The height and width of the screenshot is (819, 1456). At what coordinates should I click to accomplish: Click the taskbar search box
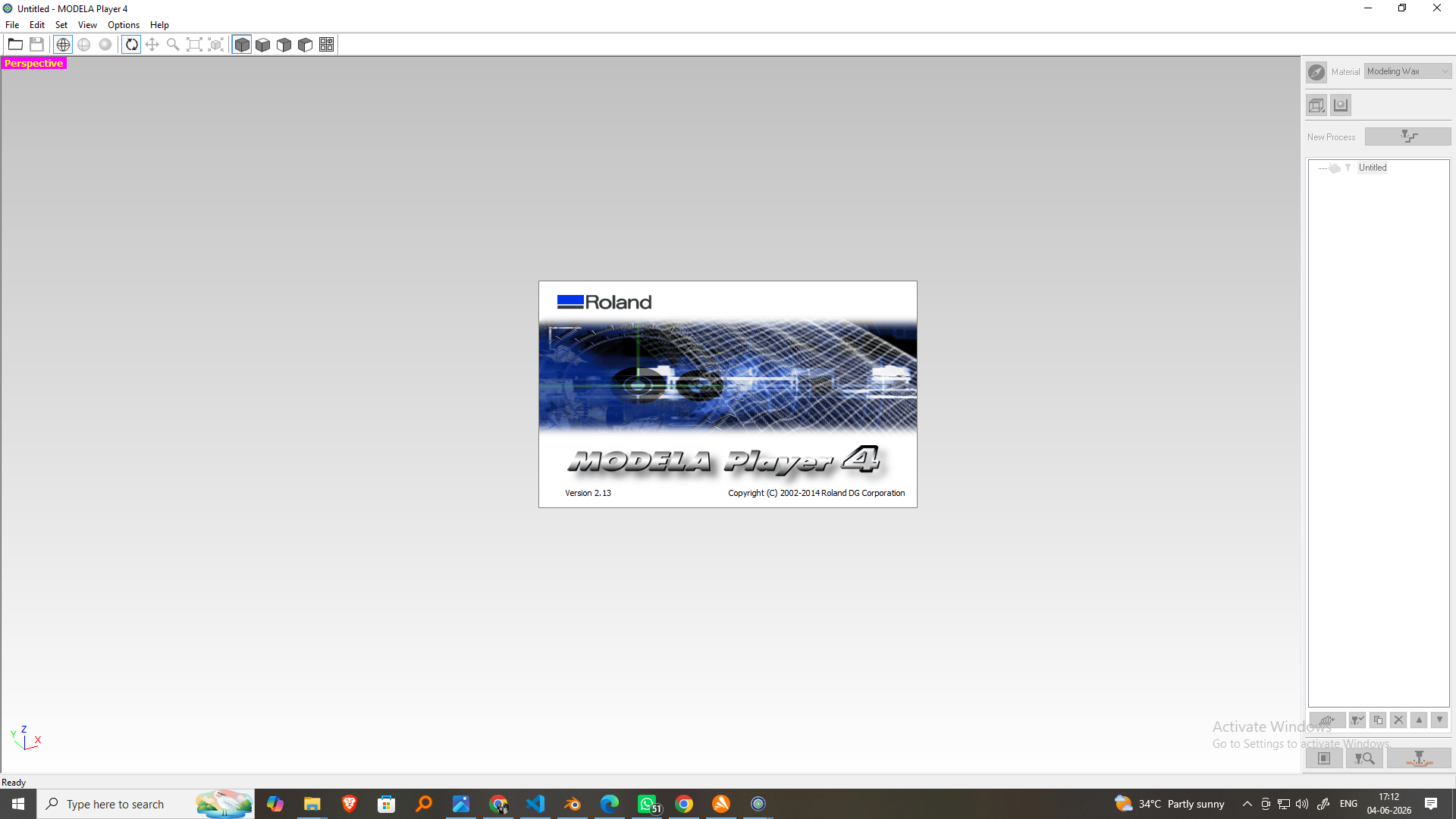tap(146, 804)
